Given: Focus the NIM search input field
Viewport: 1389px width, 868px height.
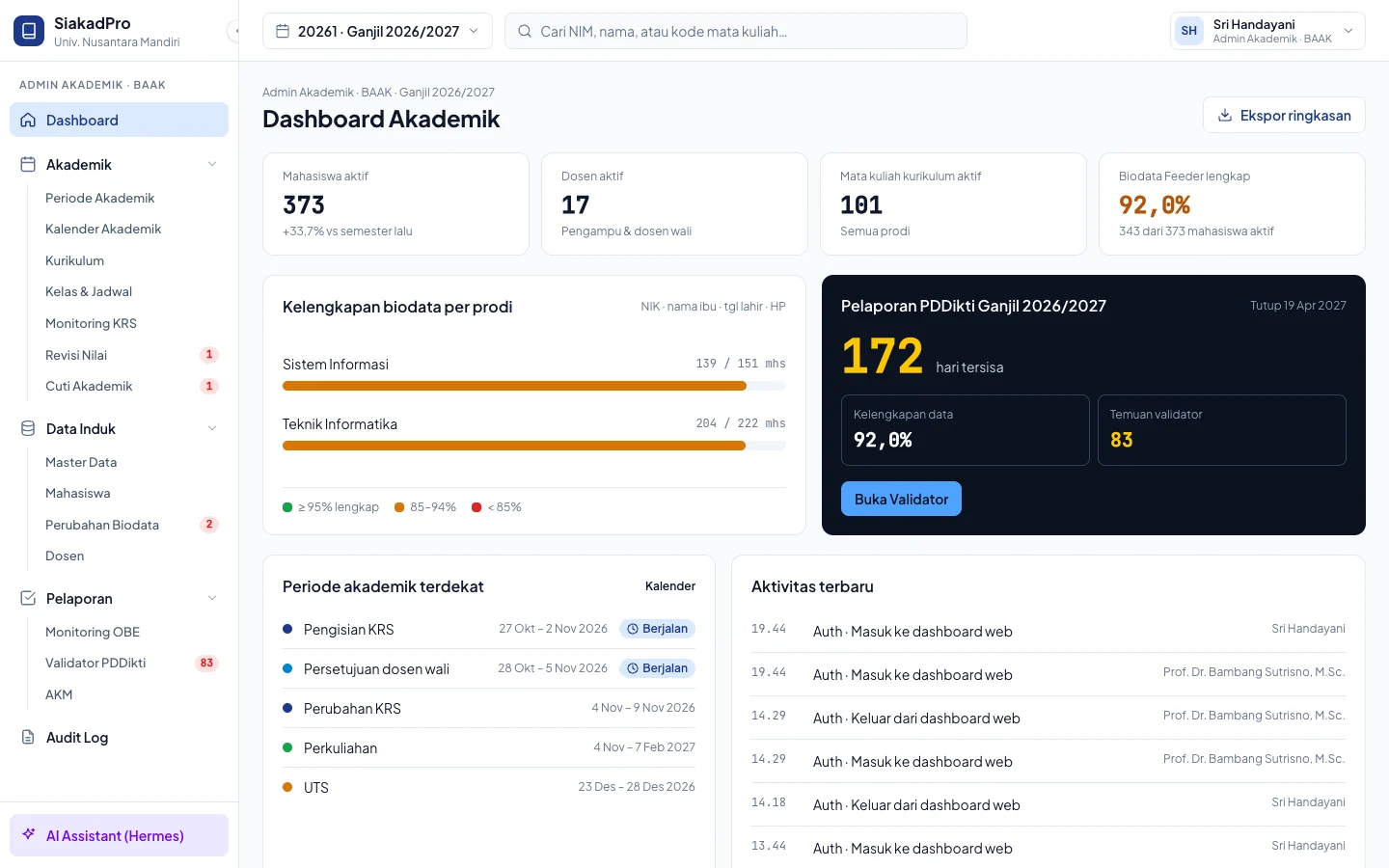Looking at the screenshot, I should 736,31.
